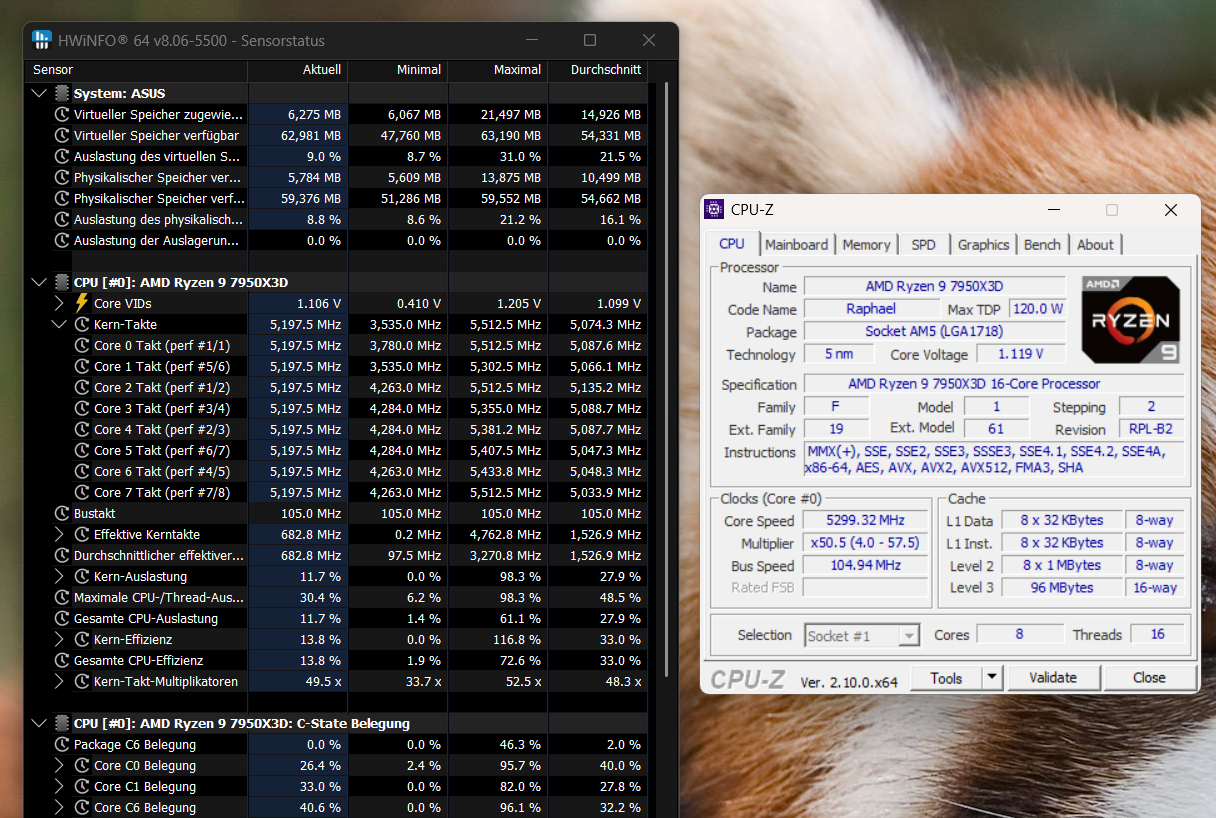Open the About tab in CPU-Z
Viewport: 1216px width, 818px height.
(1095, 244)
